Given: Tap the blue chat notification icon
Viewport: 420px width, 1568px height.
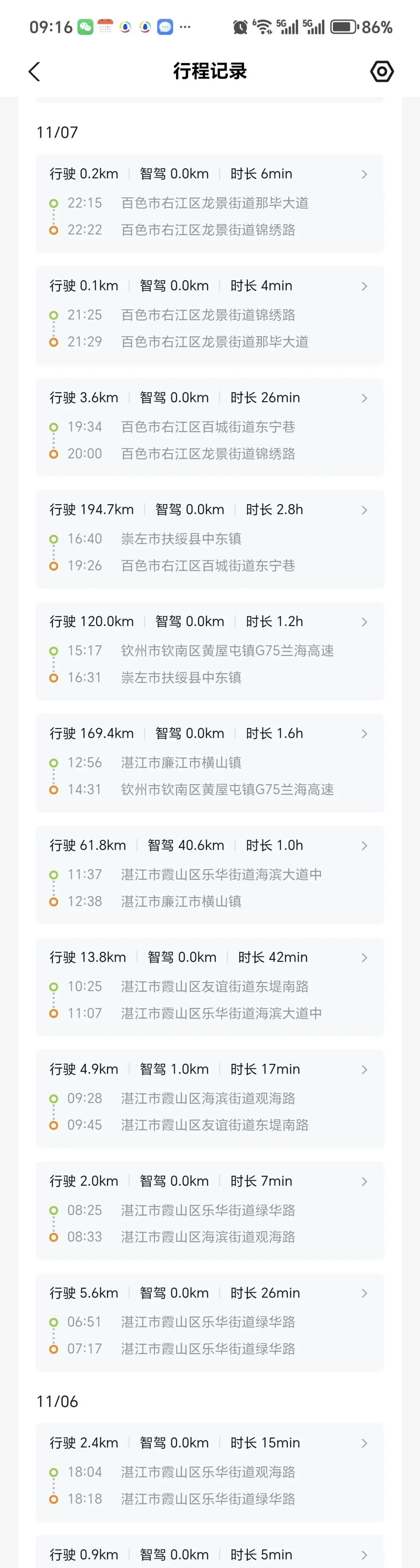Looking at the screenshot, I should 165,27.
